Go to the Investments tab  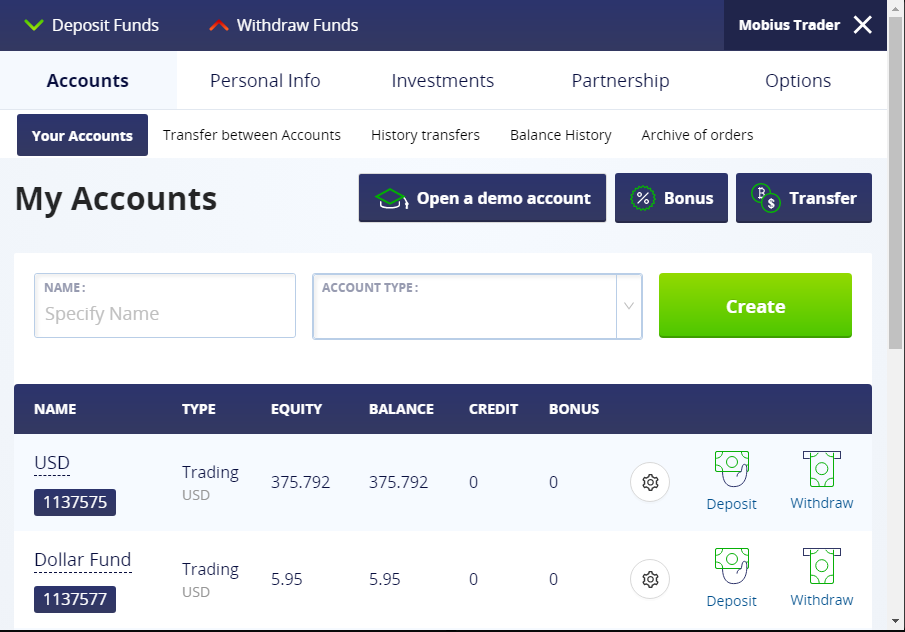[x=443, y=80]
